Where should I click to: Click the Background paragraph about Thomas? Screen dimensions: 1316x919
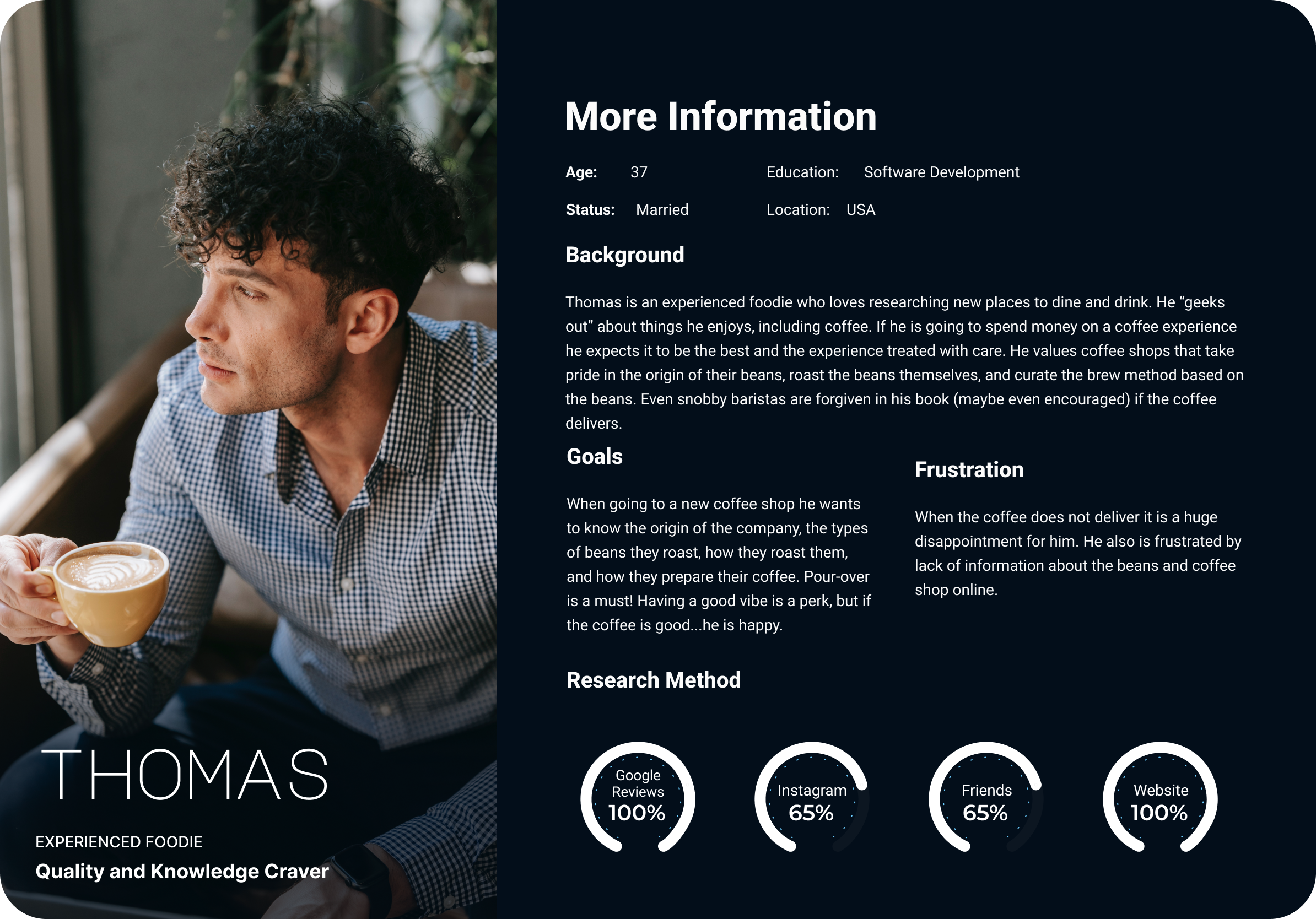pyautogui.click(x=904, y=363)
